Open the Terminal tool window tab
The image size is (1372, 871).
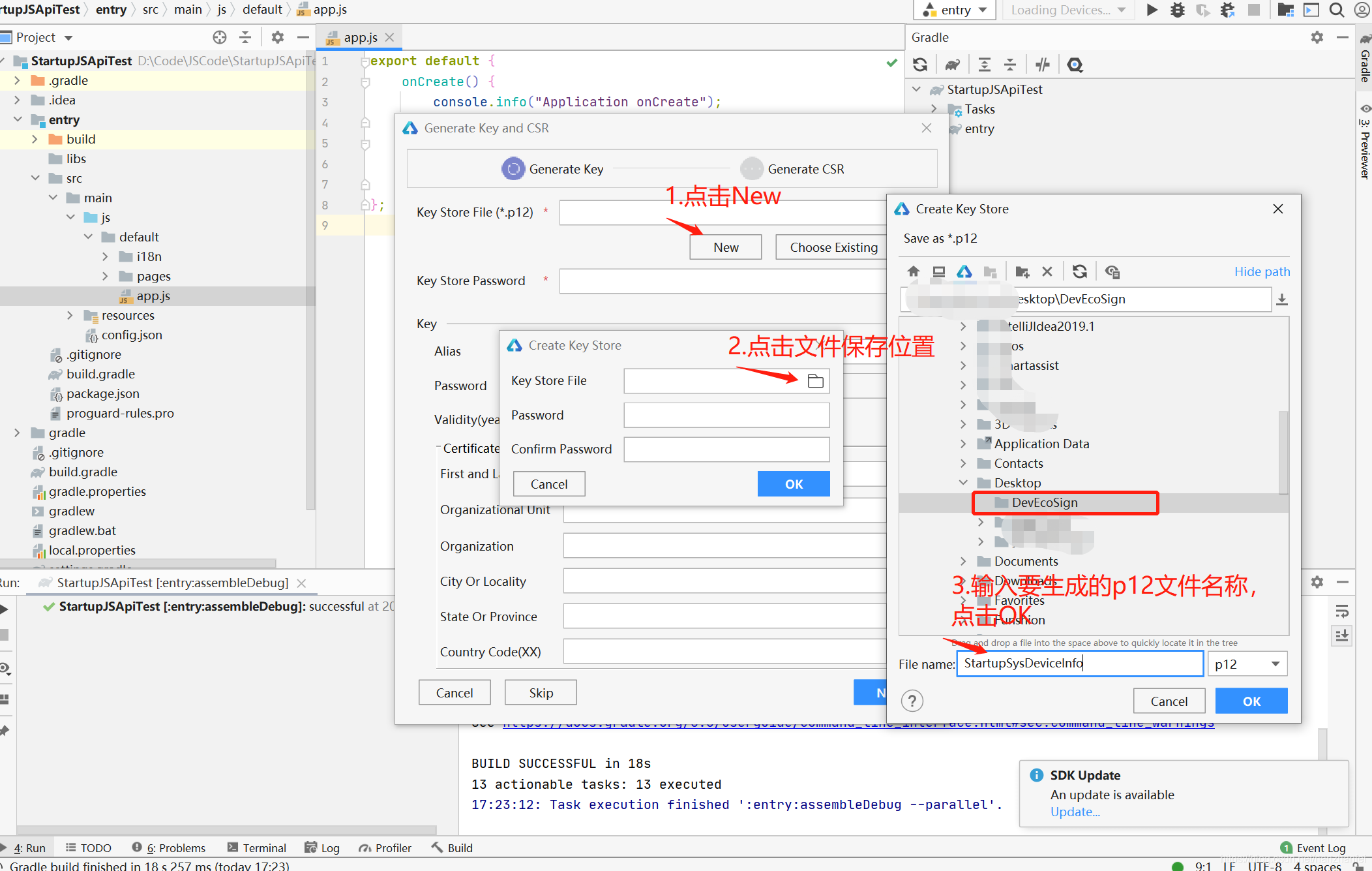257,848
